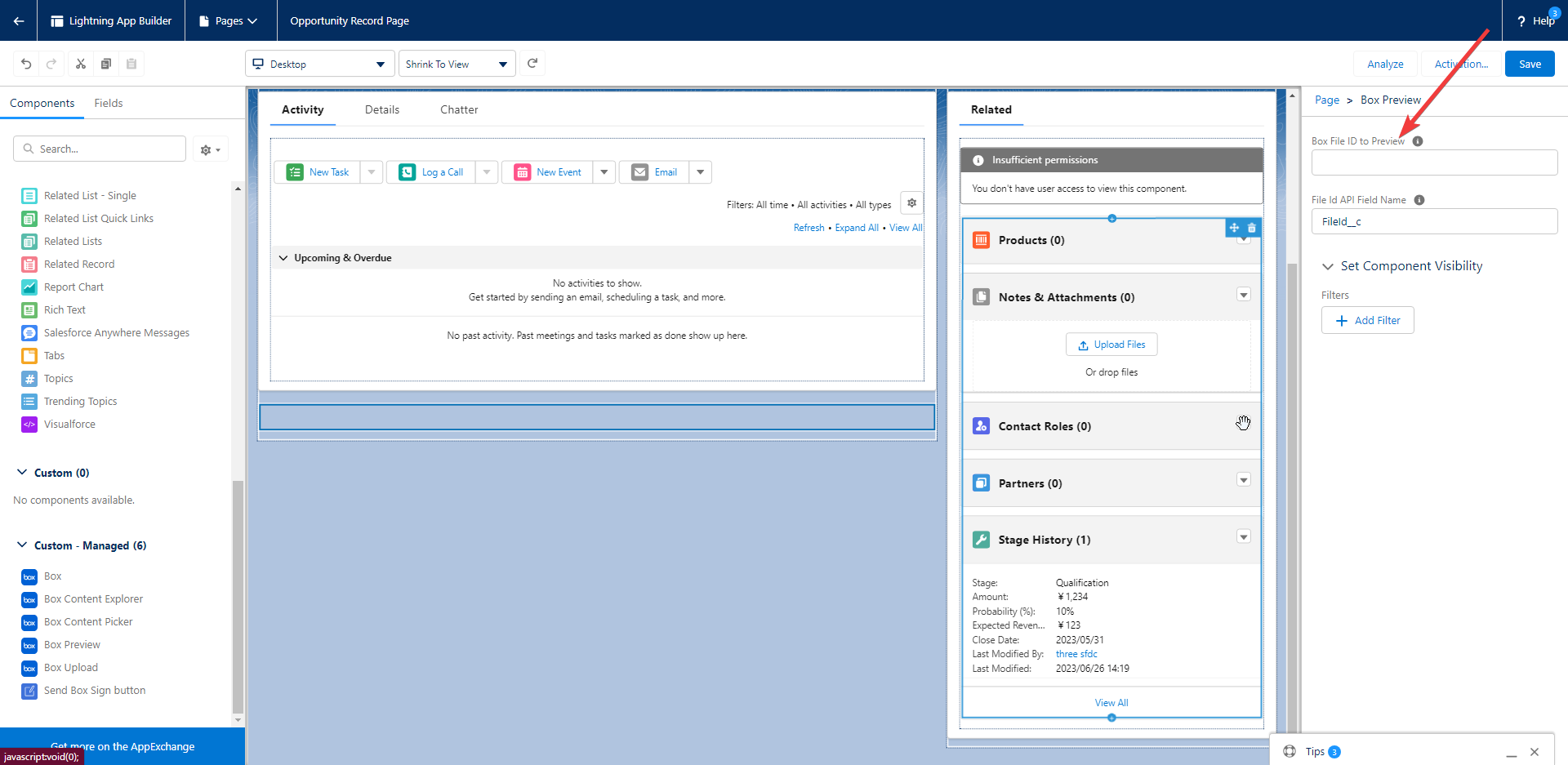Select Box Content Picker component

(88, 622)
